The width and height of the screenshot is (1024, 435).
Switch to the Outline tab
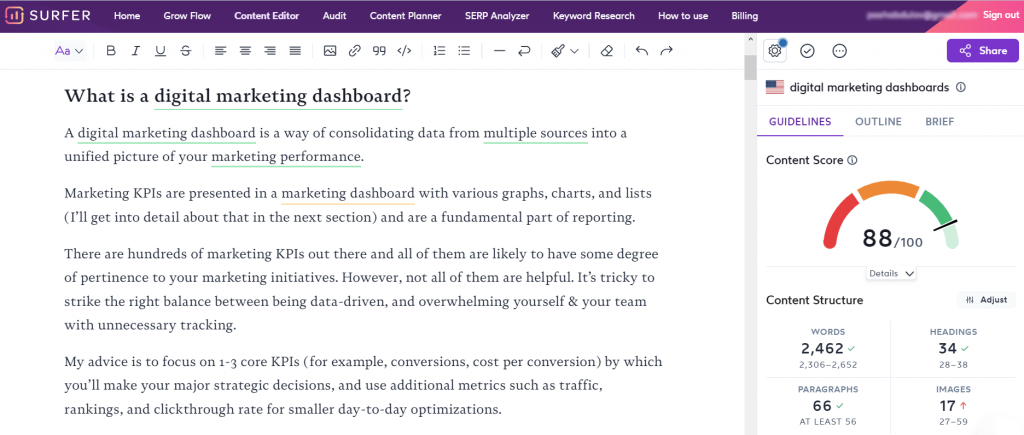pos(878,121)
